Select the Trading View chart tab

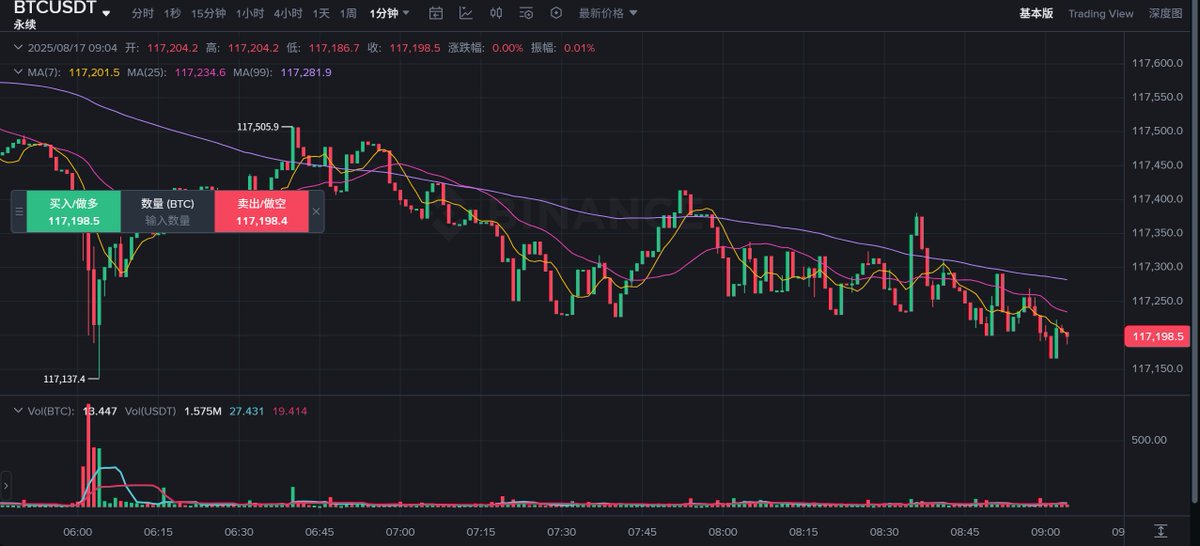click(1100, 13)
